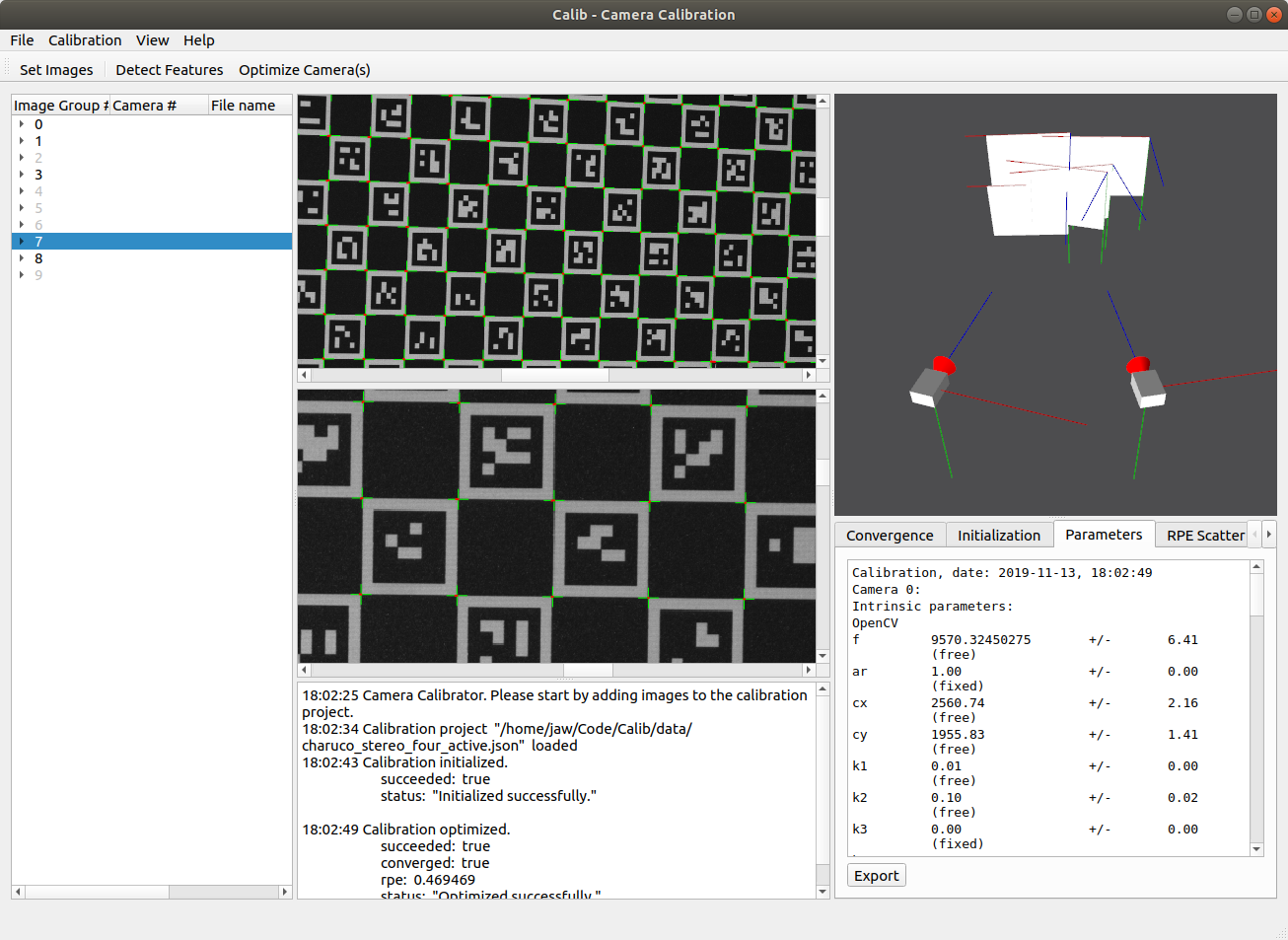1288x940 pixels.
Task: Click Detect Features in toolbar
Action: 169,70
